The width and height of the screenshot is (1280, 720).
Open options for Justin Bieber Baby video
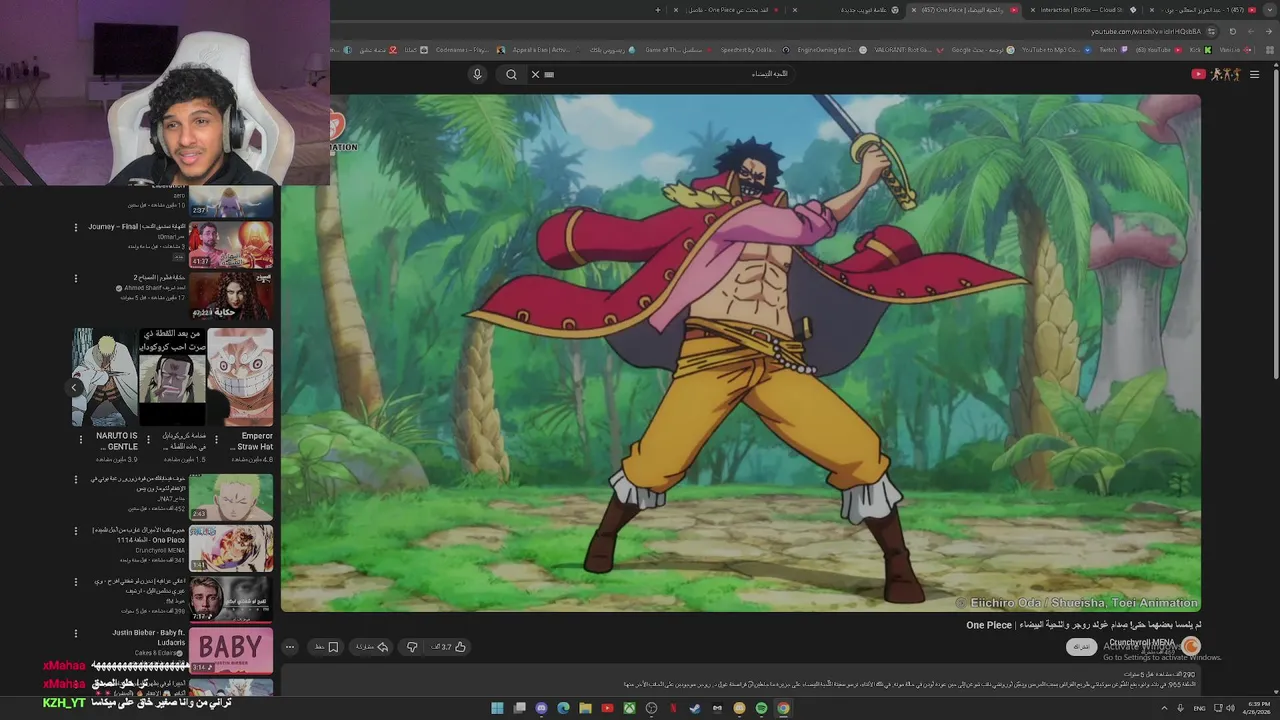click(75, 633)
